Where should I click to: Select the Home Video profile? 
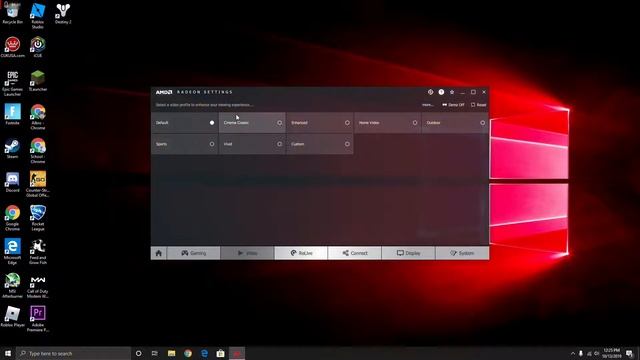(x=388, y=122)
